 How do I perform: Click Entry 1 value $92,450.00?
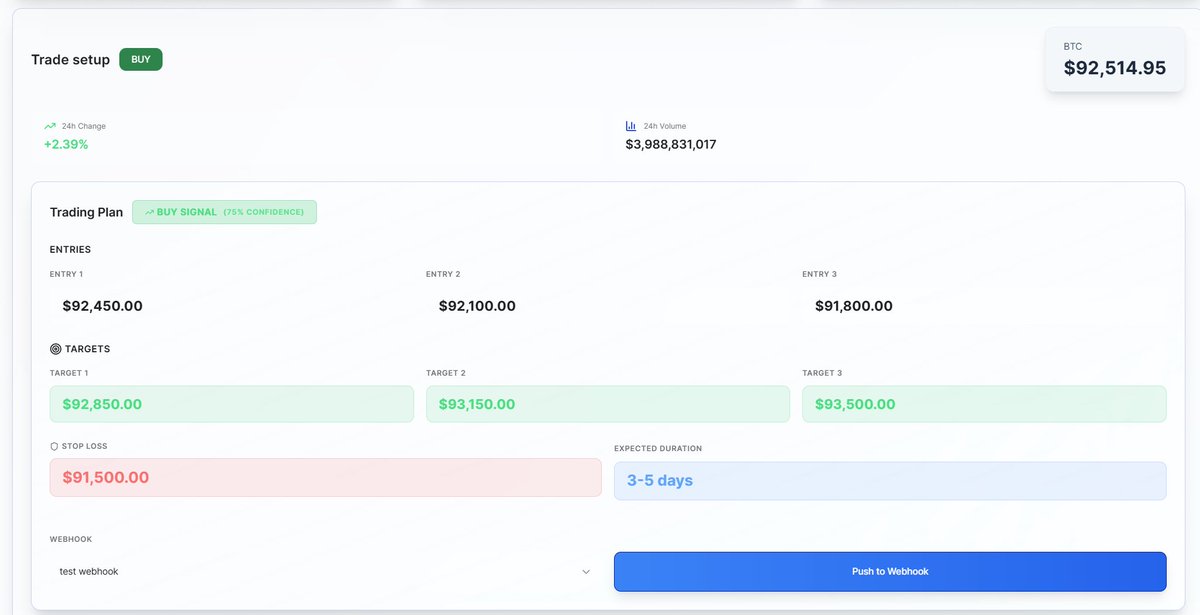point(102,306)
